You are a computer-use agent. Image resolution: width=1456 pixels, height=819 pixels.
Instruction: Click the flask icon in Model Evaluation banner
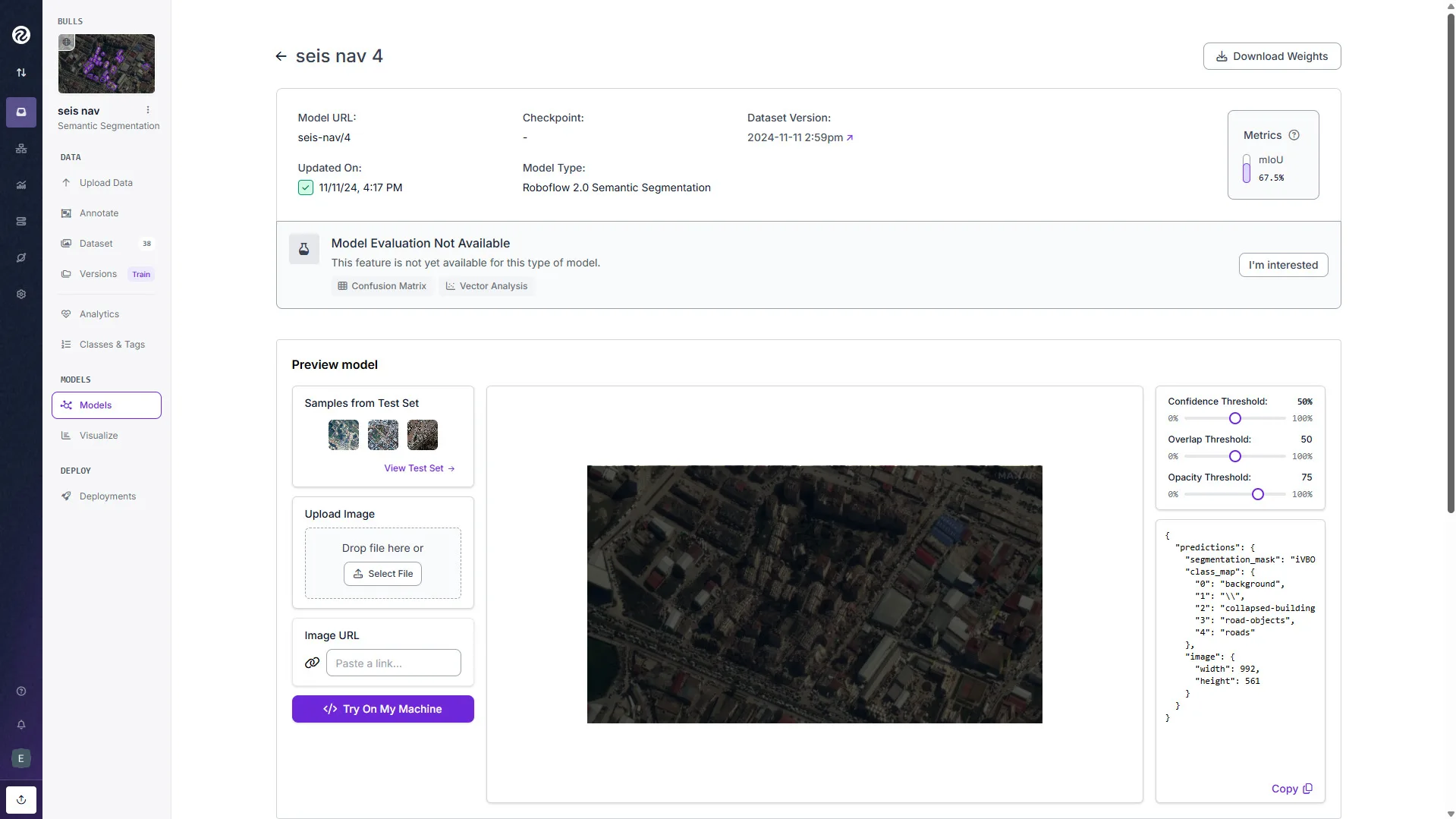(x=303, y=249)
